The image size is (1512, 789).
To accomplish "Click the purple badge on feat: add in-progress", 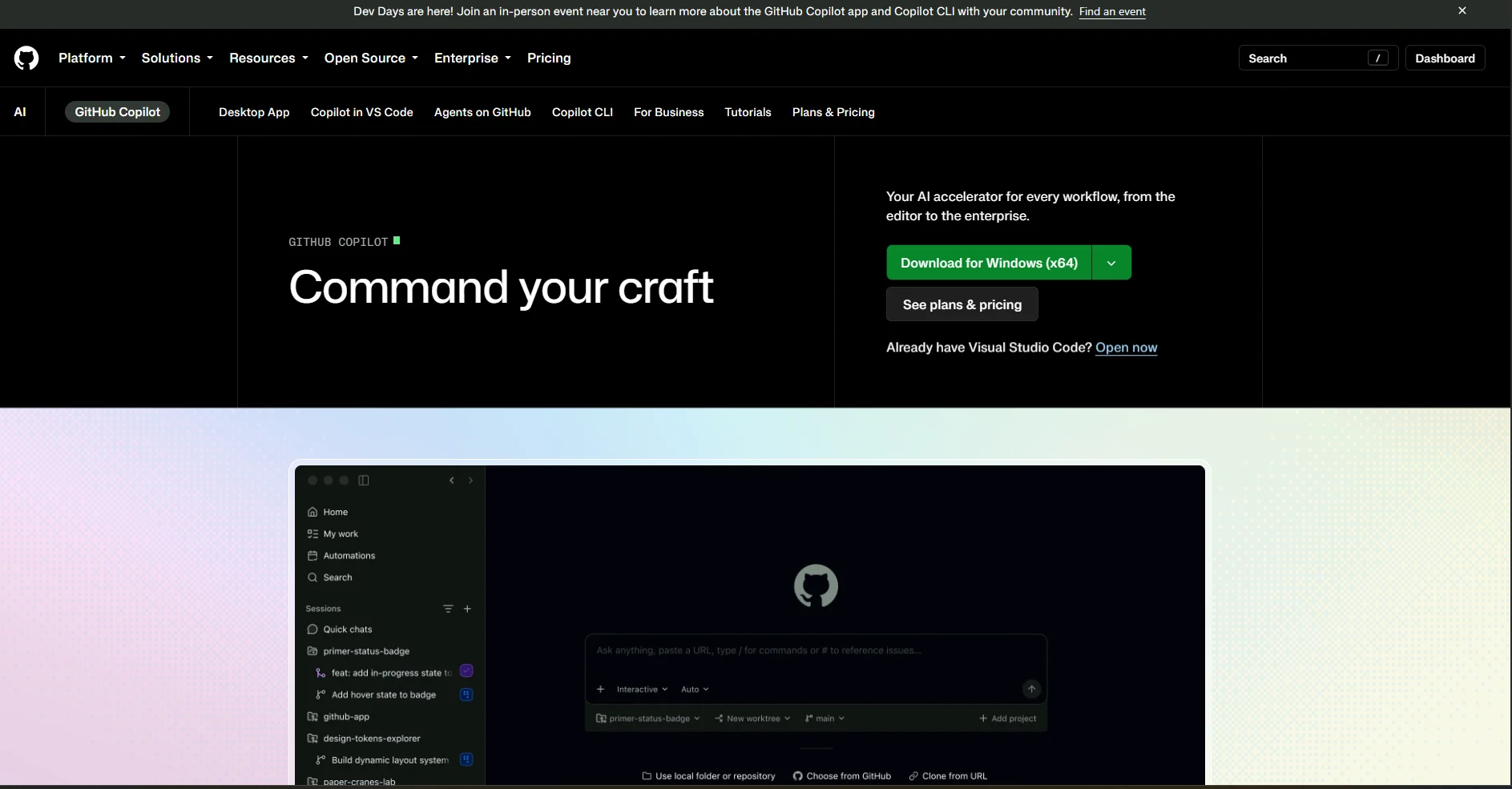I will click(x=466, y=671).
